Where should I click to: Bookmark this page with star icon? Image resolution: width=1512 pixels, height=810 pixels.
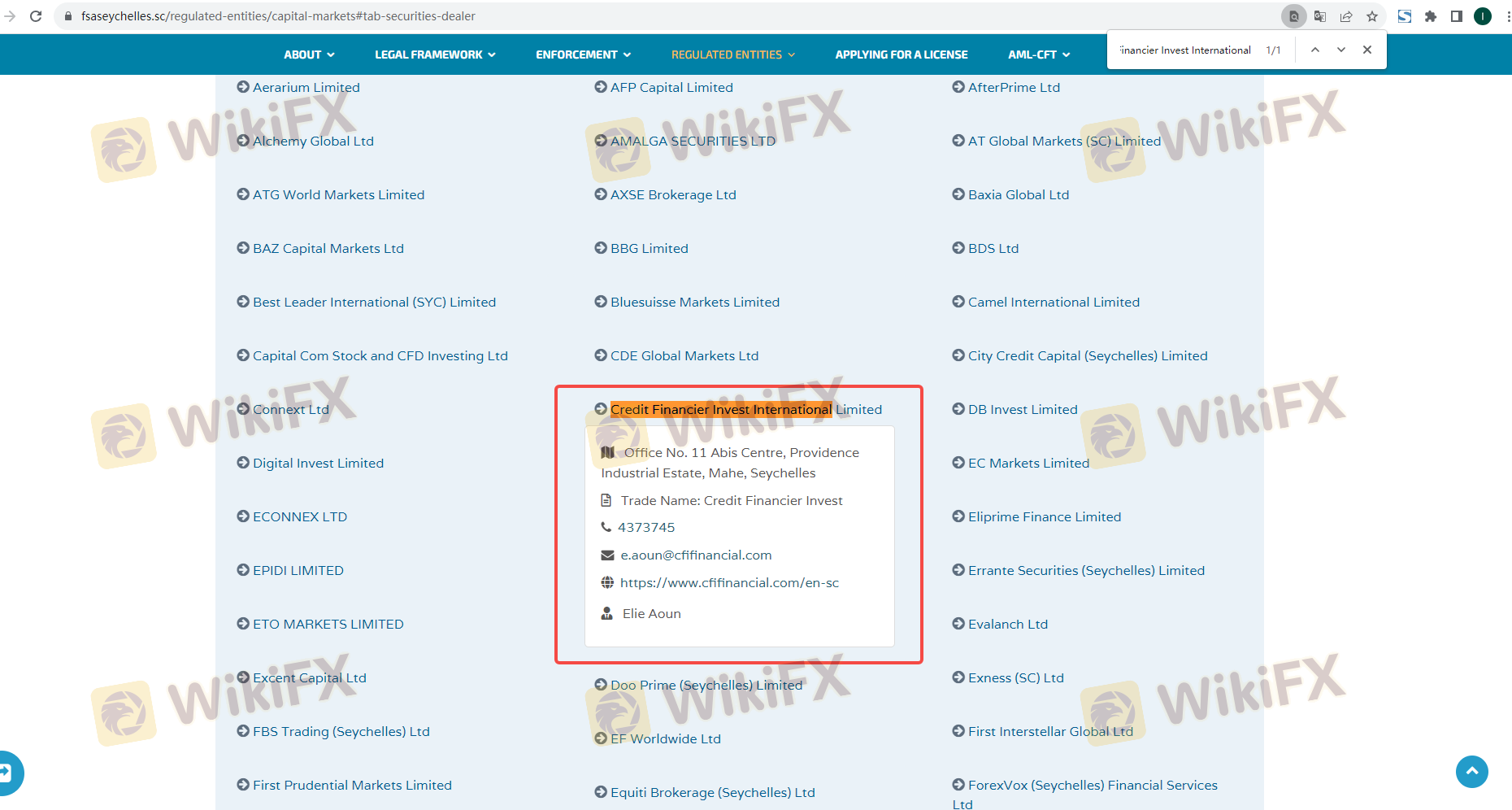tap(1372, 16)
